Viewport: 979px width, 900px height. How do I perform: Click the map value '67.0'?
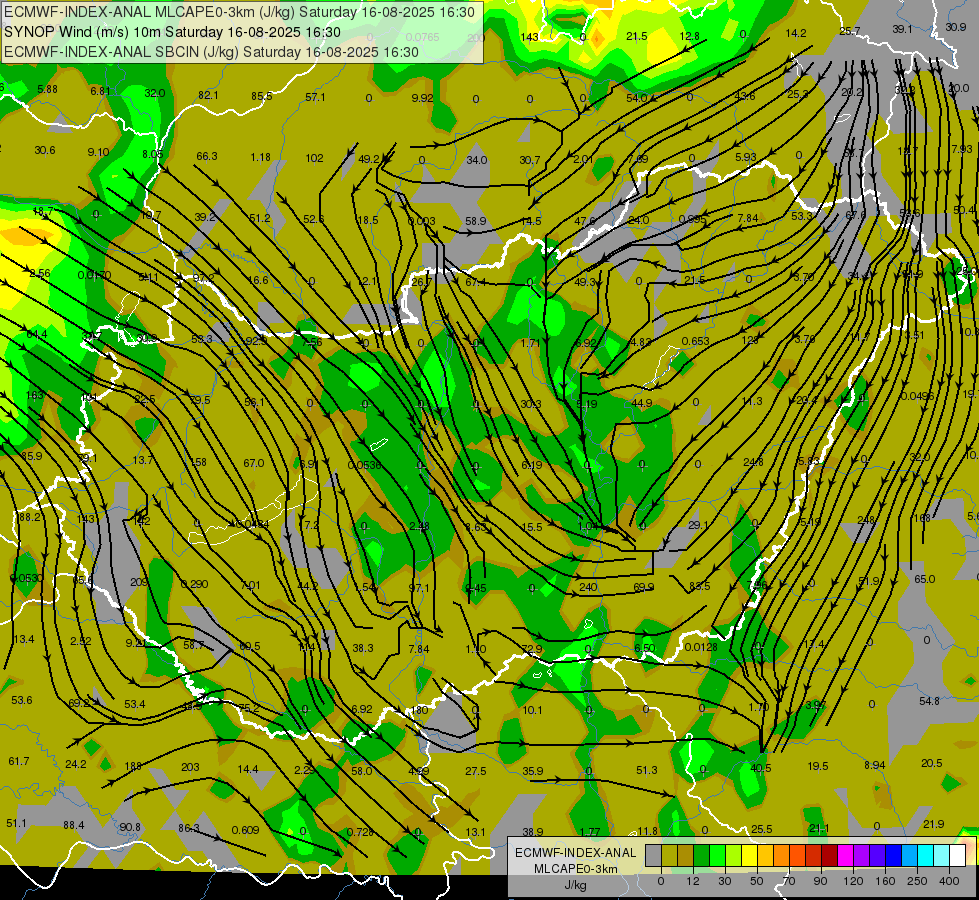(253, 463)
